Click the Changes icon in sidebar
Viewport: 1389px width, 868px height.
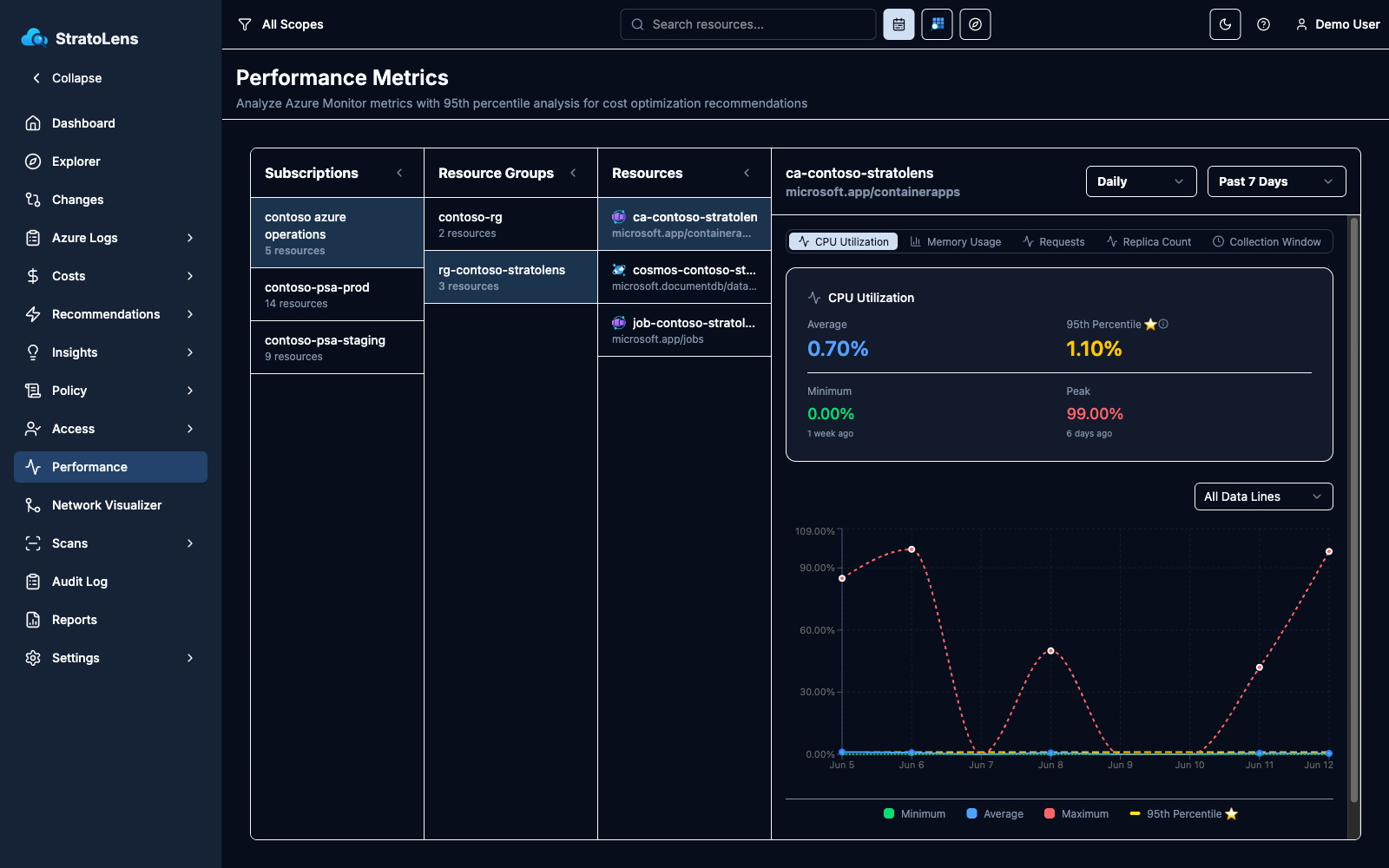click(33, 200)
